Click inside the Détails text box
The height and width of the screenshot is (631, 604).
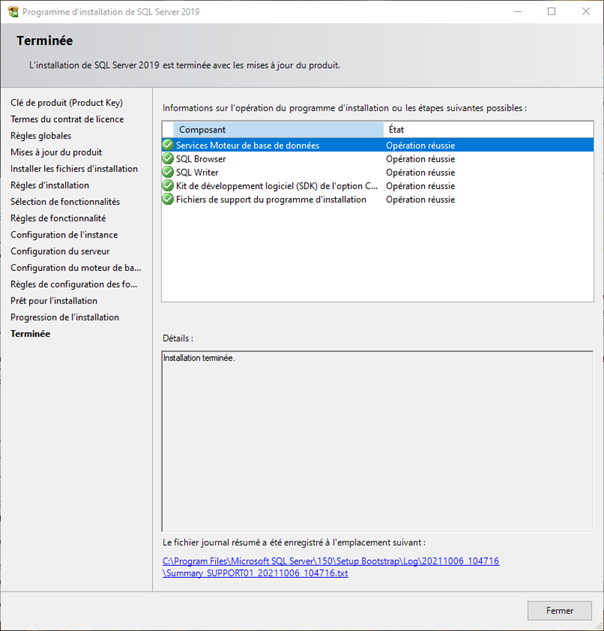pyautogui.click(x=377, y=441)
